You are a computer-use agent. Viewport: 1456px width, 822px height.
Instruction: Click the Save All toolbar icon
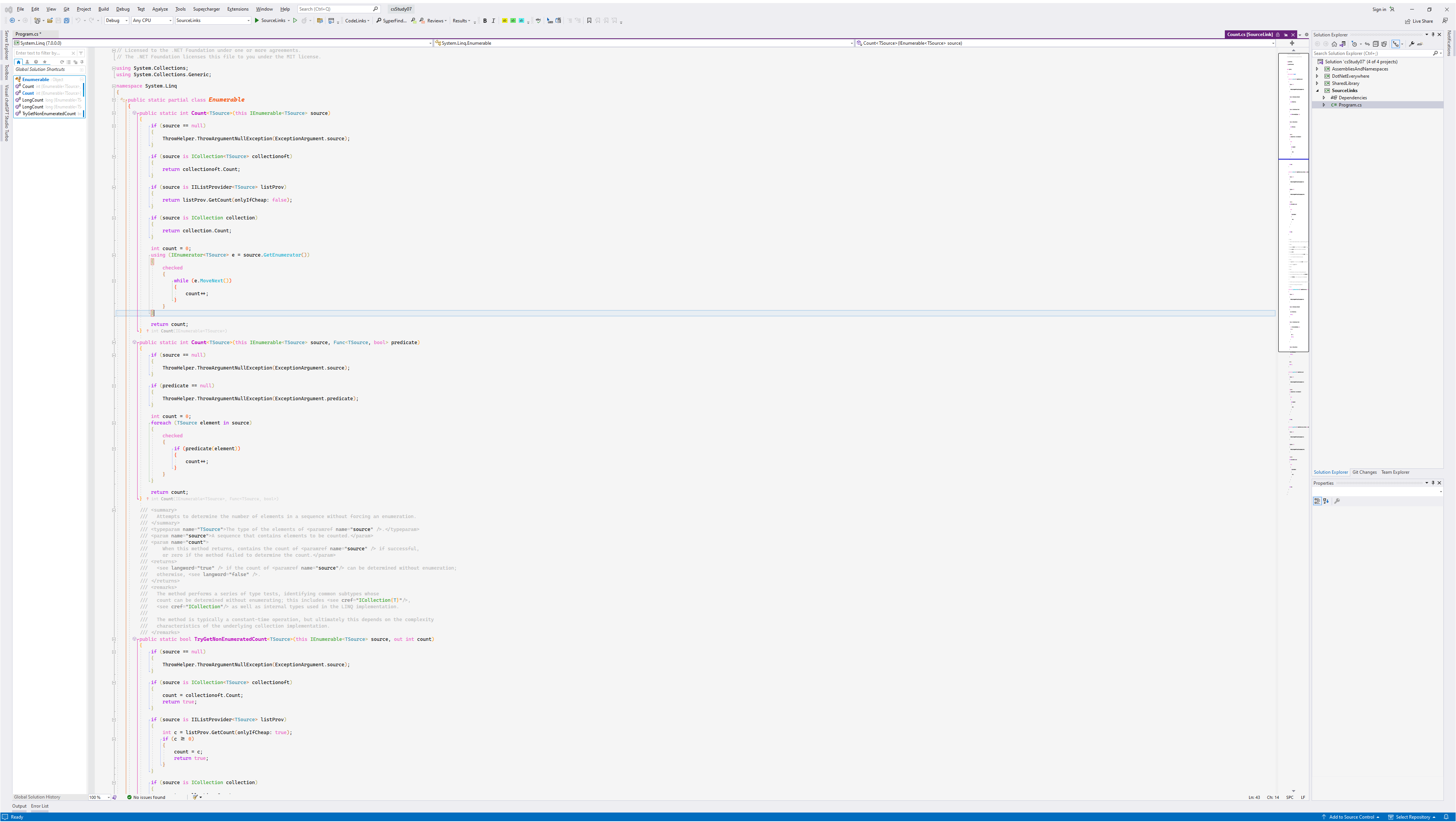pos(66,20)
